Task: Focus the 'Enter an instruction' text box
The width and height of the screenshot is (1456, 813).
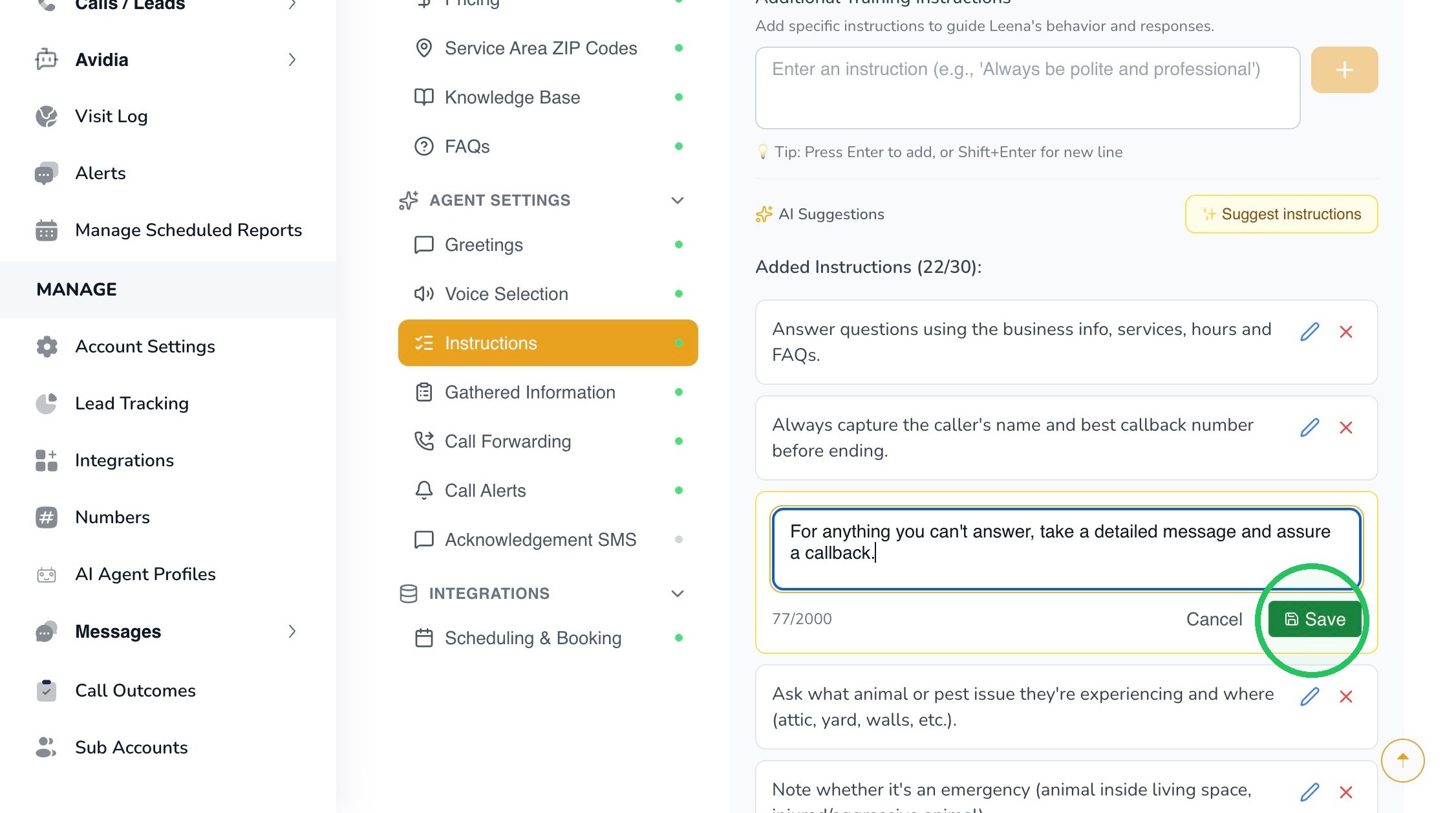Action: [1027, 88]
